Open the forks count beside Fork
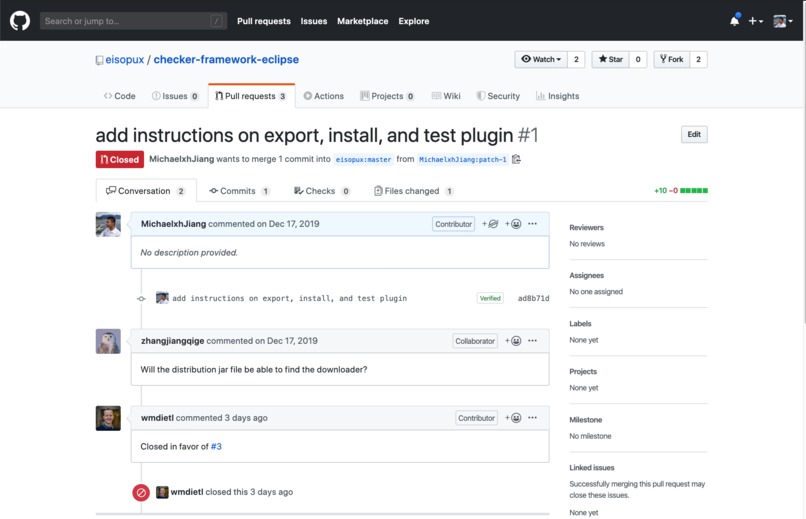Image resolution: width=806 pixels, height=519 pixels. pos(698,60)
